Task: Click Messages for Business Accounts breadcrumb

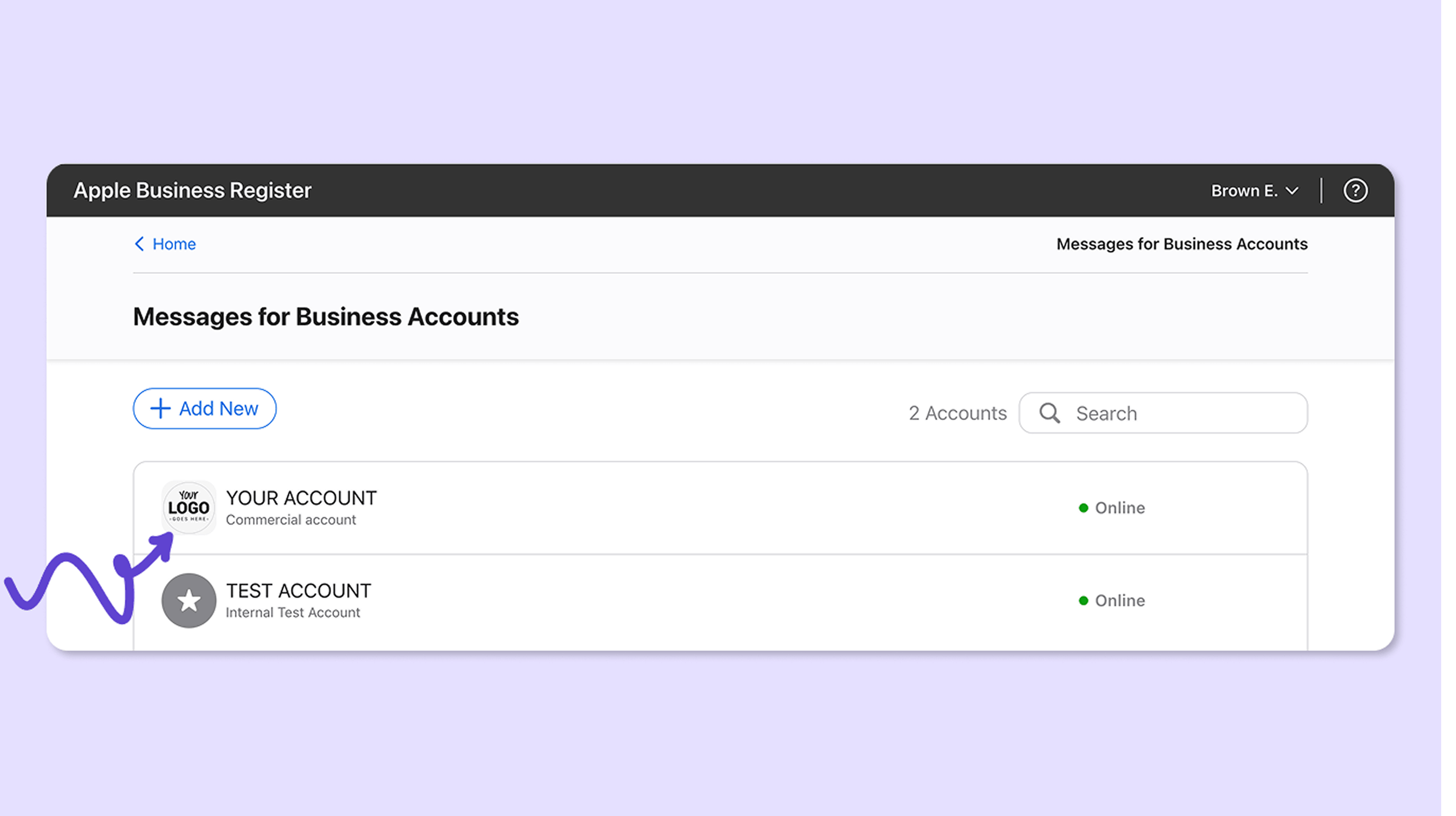Action: (x=1182, y=244)
